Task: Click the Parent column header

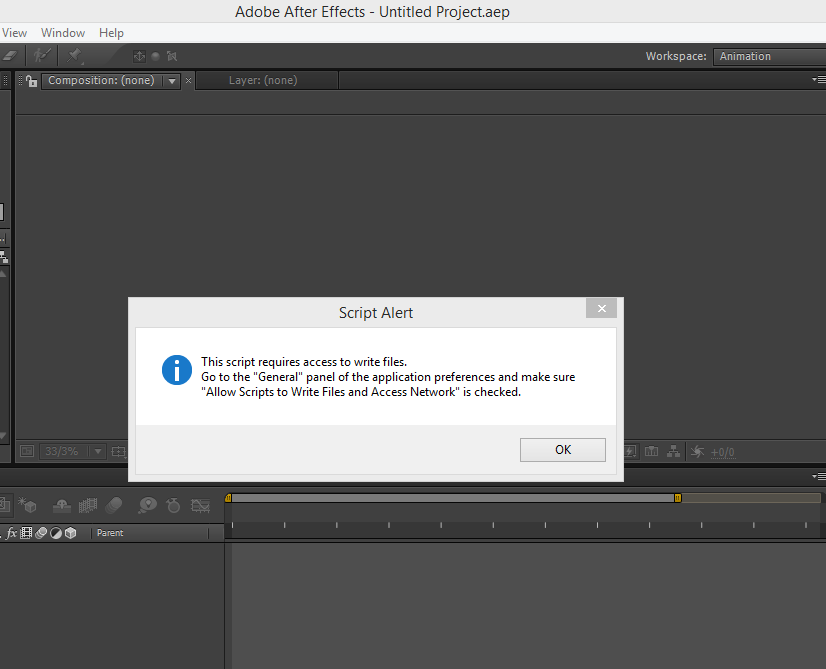Action: (x=110, y=533)
